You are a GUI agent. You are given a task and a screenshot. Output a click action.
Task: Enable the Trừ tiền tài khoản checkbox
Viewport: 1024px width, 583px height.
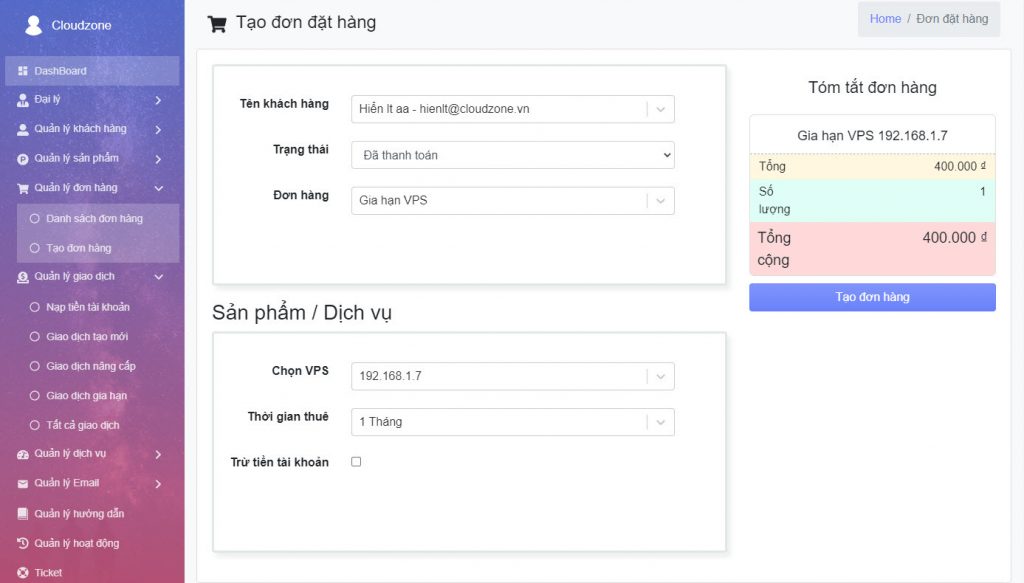(x=355, y=462)
